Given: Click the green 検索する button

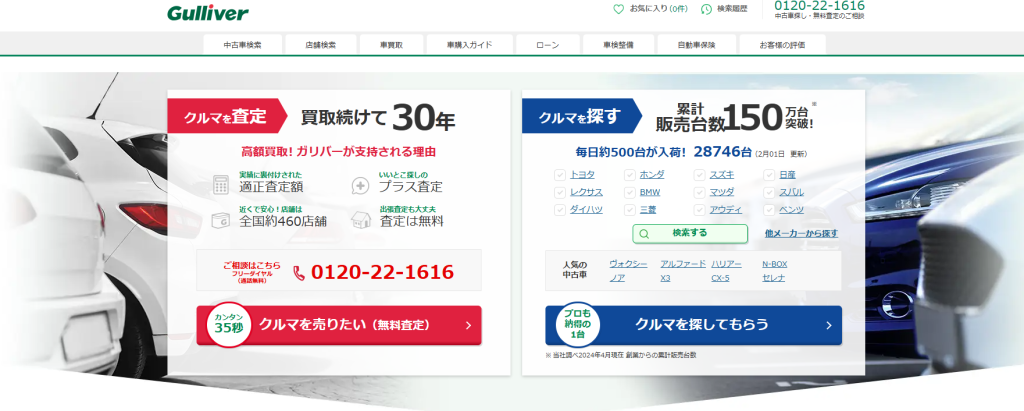Looking at the screenshot, I should 690,234.
